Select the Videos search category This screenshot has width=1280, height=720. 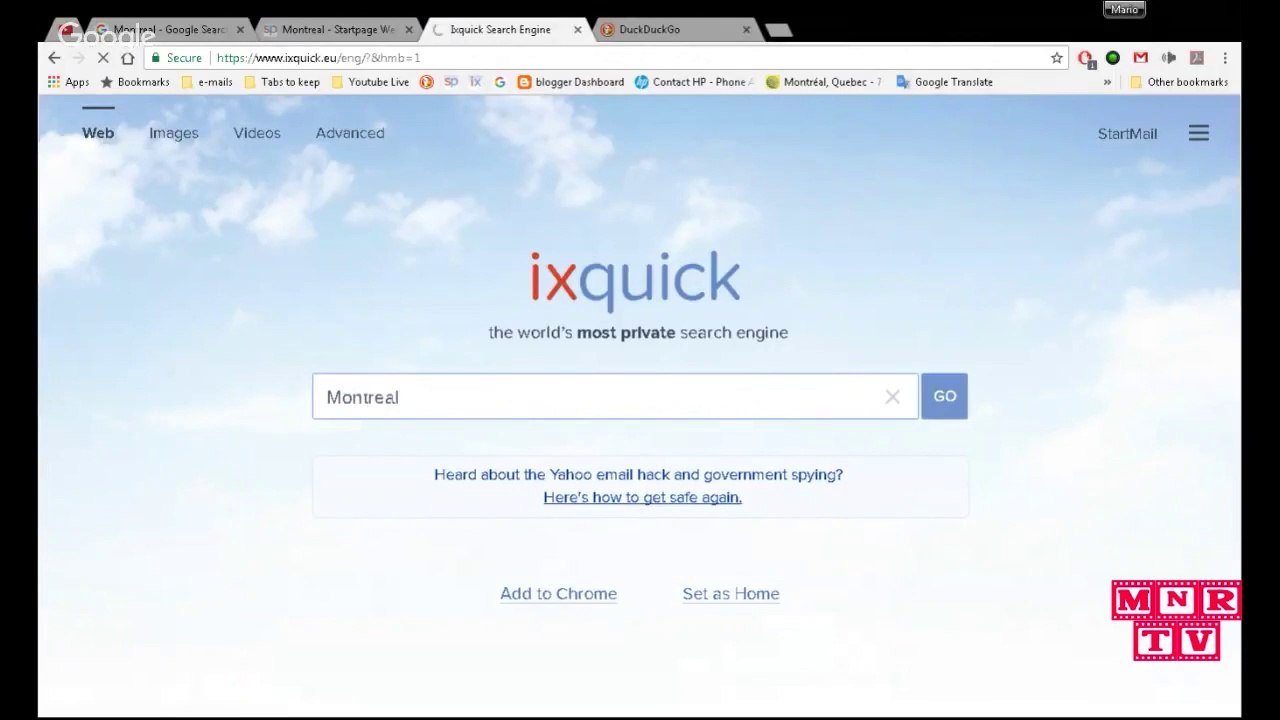coord(257,133)
